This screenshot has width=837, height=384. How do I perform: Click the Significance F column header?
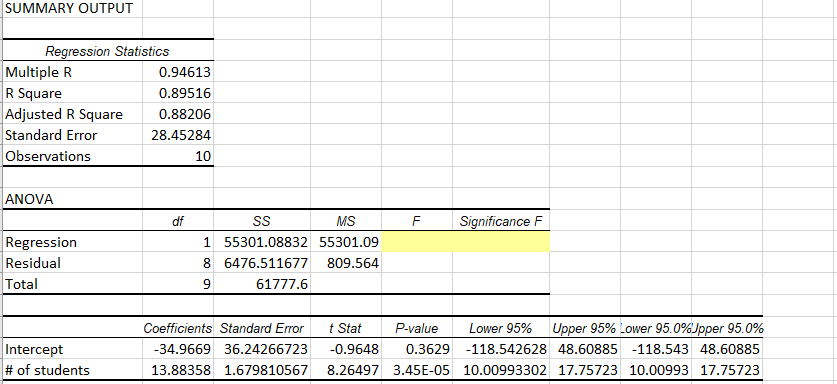501,221
